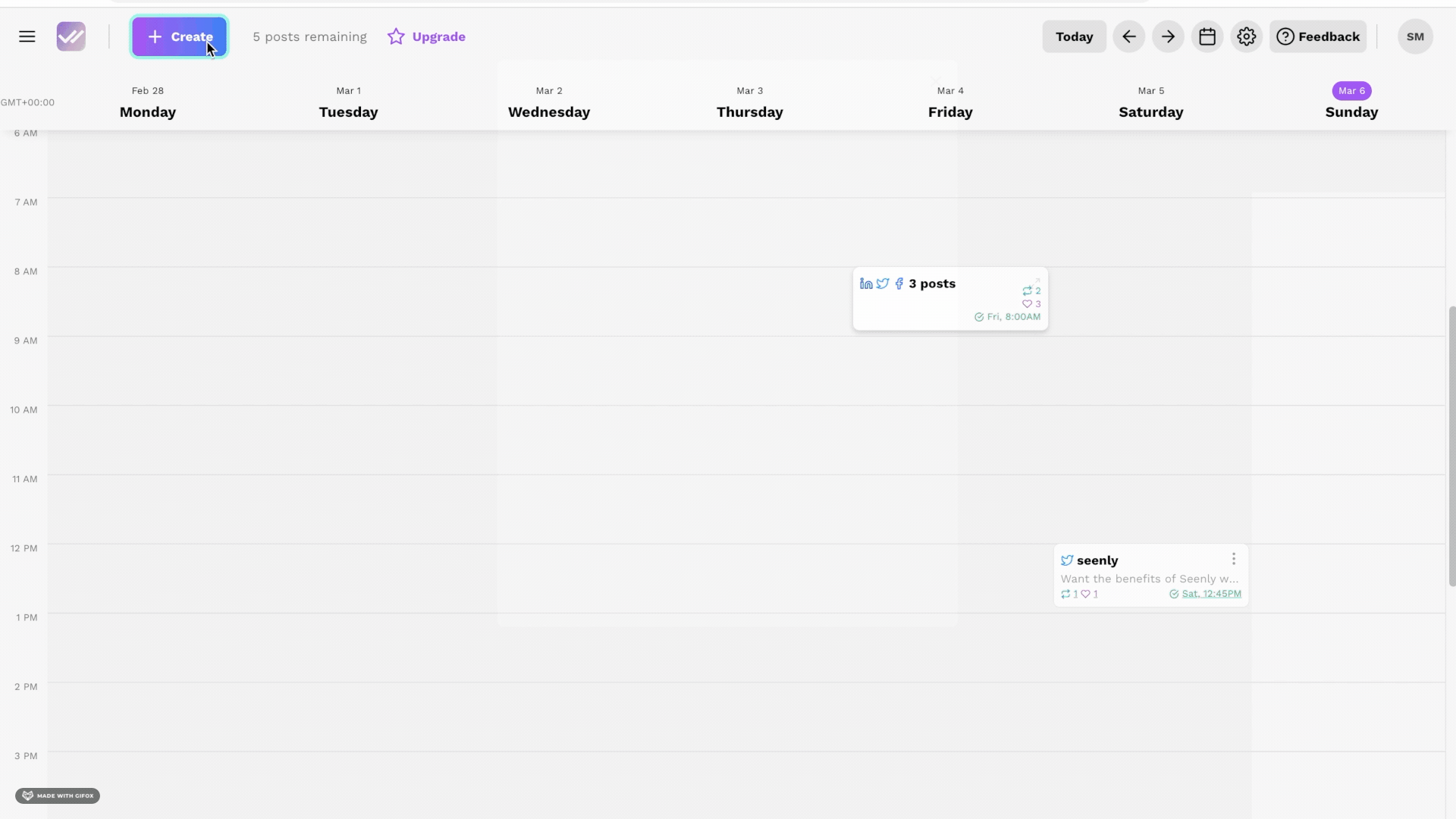Select the Mar 6 Sunday column header
The image size is (1456, 819).
point(1351,102)
